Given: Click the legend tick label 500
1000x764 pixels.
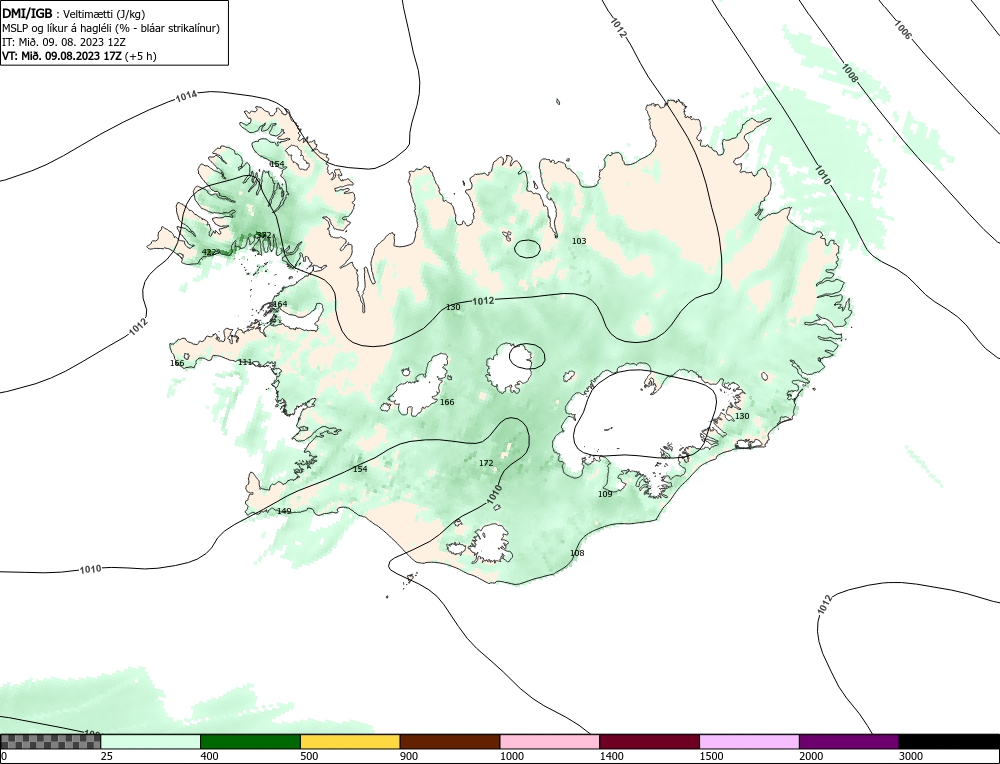Looking at the screenshot, I should click(309, 756).
